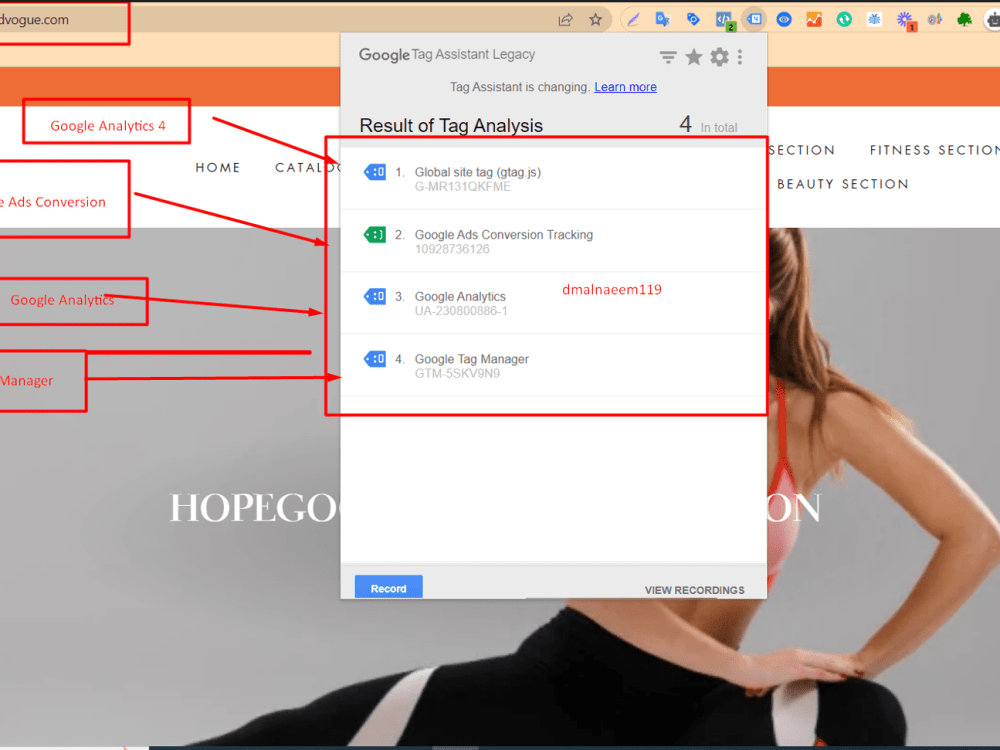Open the Google Translate extension
This screenshot has width=1000, height=750.
(663, 20)
